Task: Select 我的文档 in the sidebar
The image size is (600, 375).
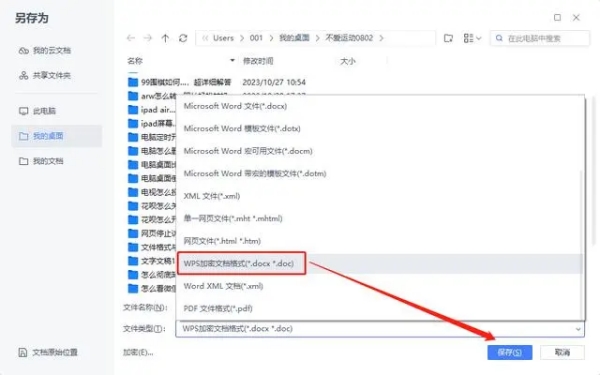Action: click(x=41, y=161)
